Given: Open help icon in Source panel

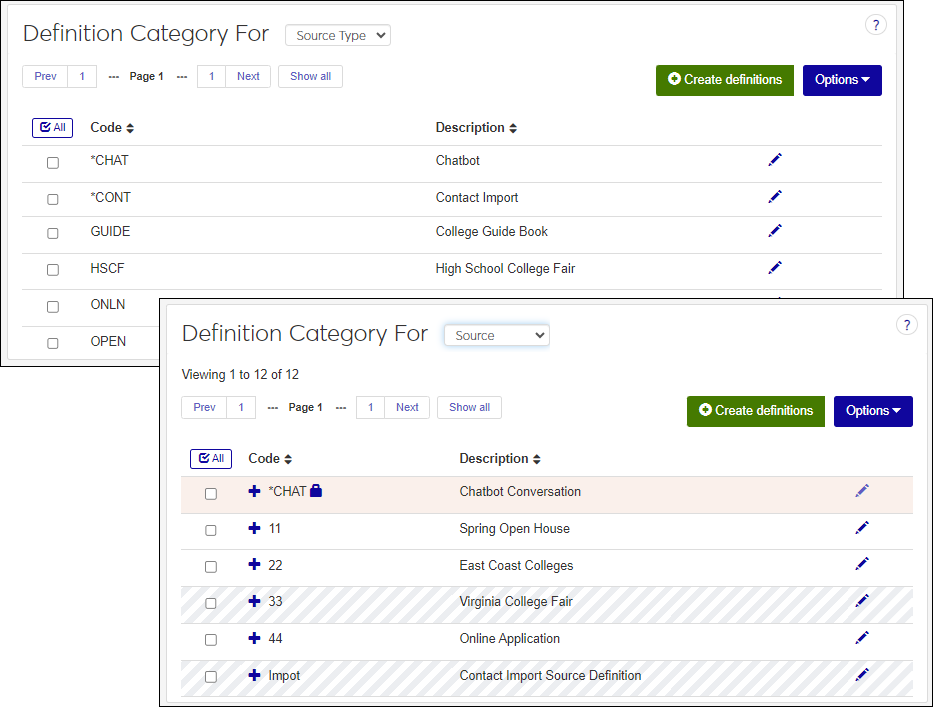Looking at the screenshot, I should (x=906, y=325).
